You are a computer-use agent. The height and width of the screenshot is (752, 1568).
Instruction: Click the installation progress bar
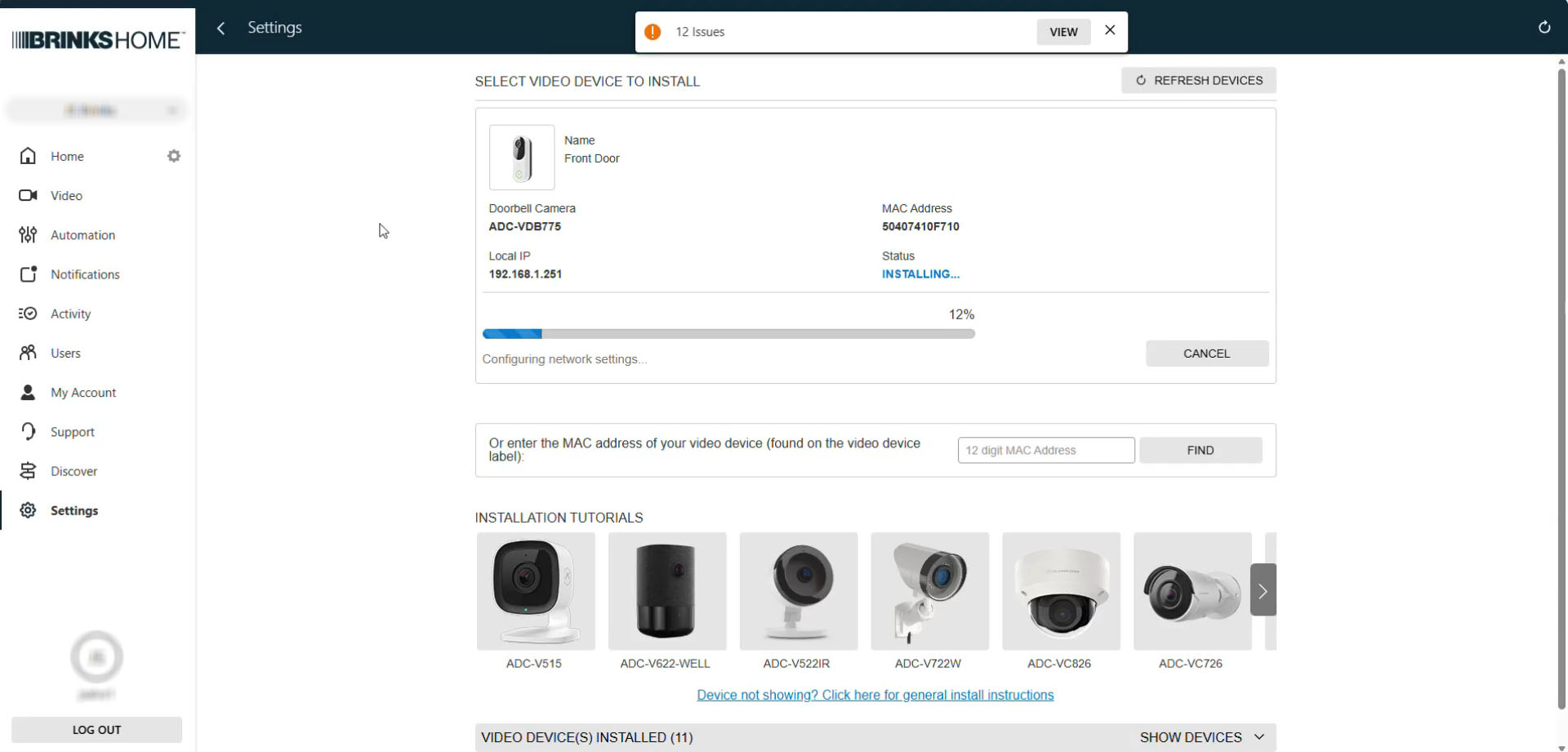[x=728, y=334]
